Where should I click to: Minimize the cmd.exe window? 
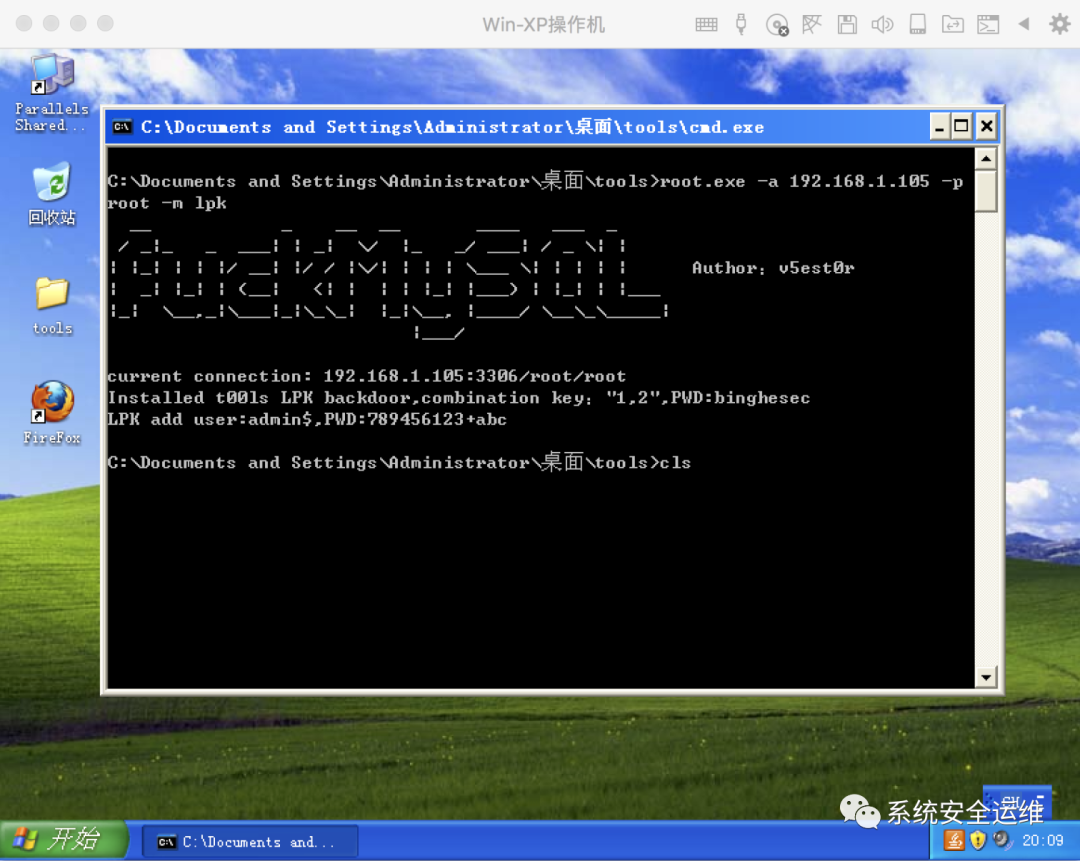(x=939, y=127)
